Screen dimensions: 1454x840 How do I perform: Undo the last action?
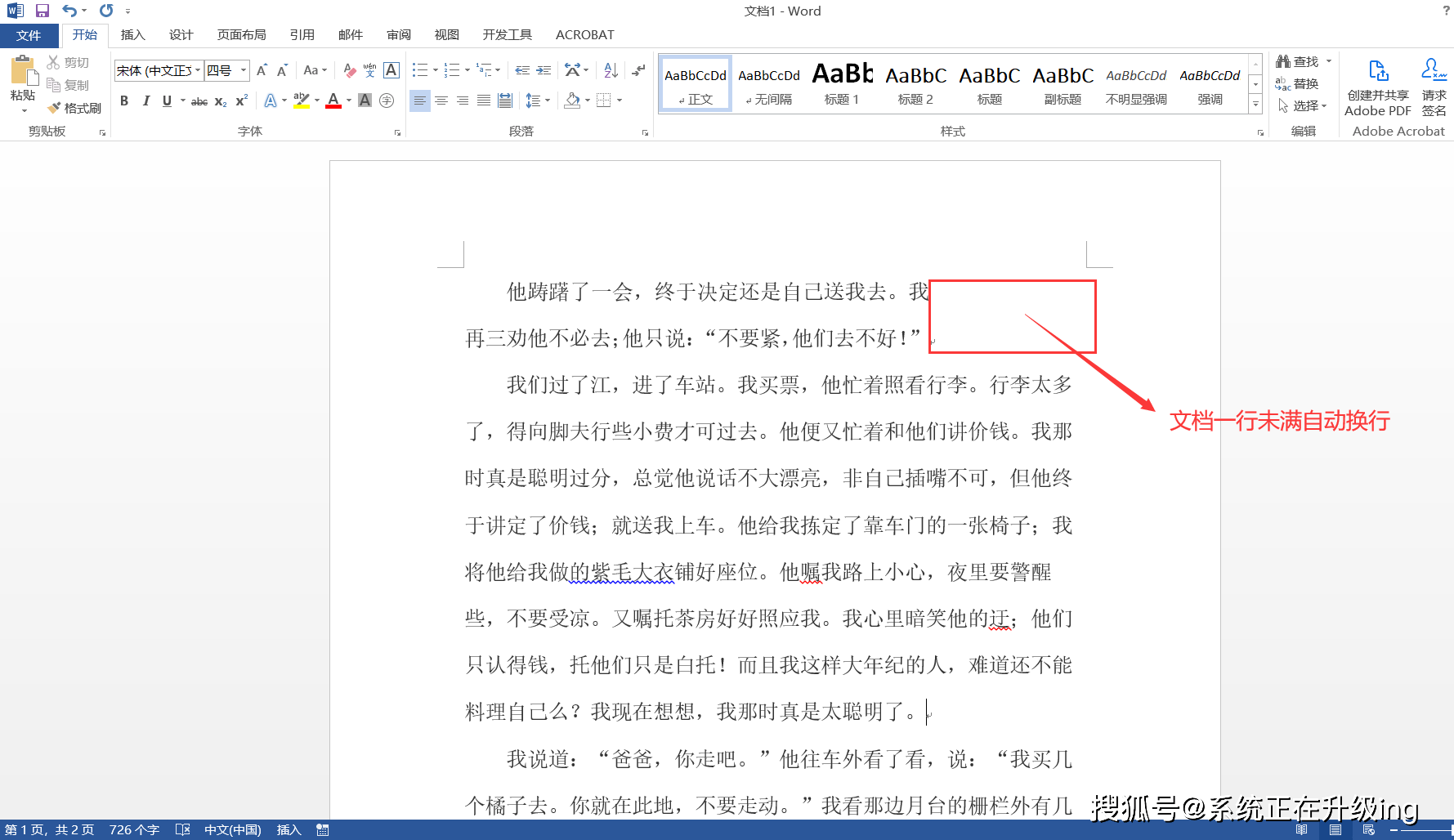69,11
